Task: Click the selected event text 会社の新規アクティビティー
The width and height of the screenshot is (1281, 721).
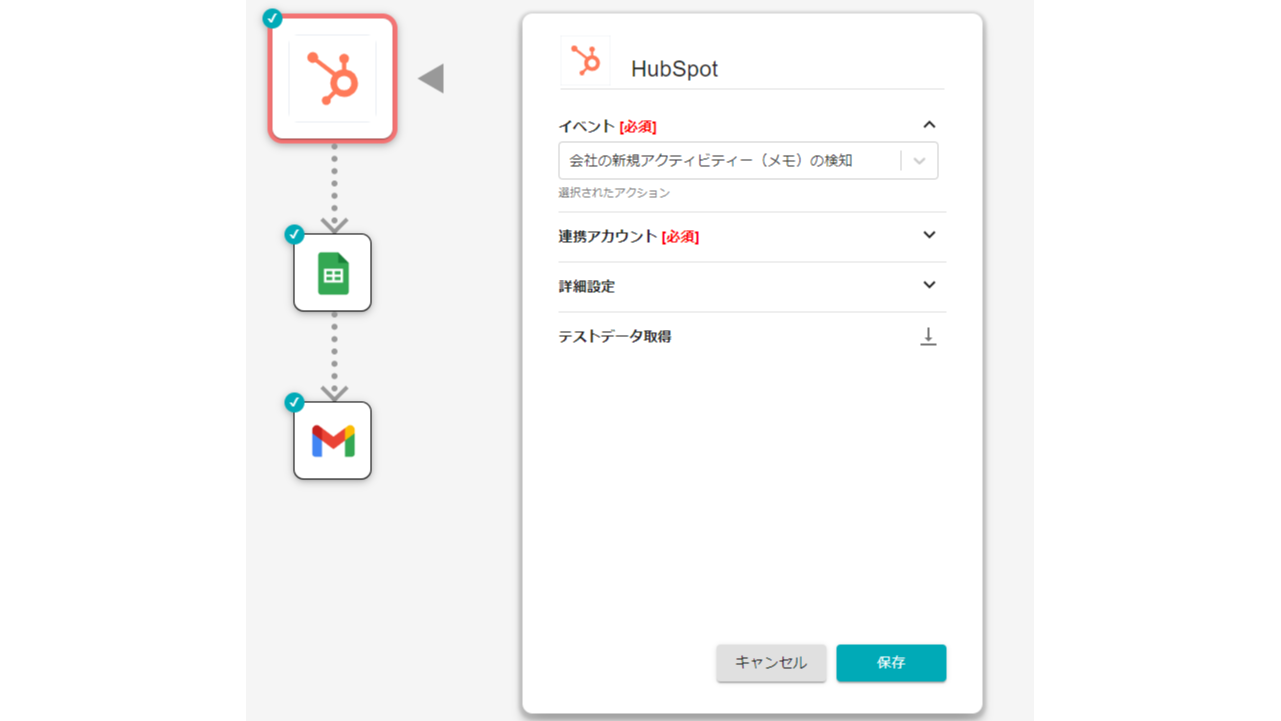Action: tap(711, 161)
